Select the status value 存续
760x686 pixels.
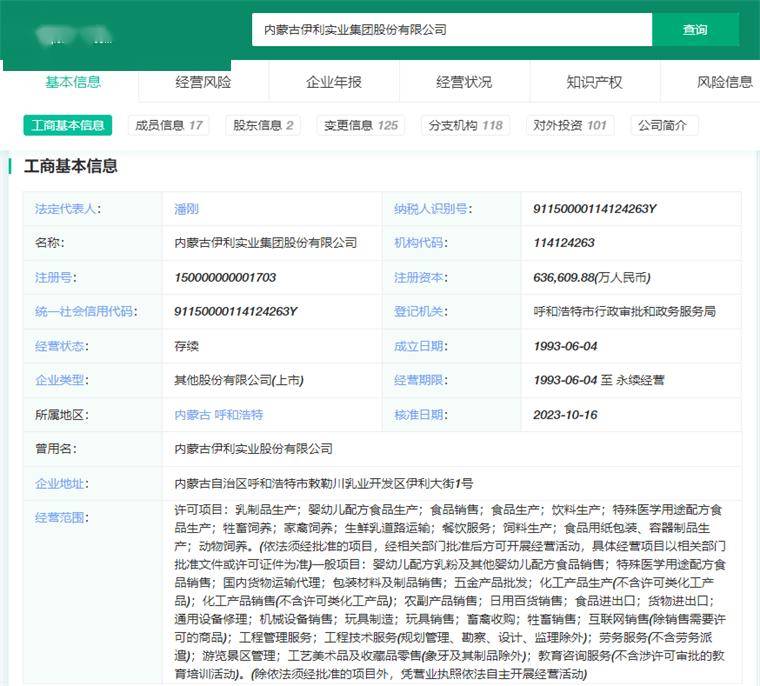(187, 346)
